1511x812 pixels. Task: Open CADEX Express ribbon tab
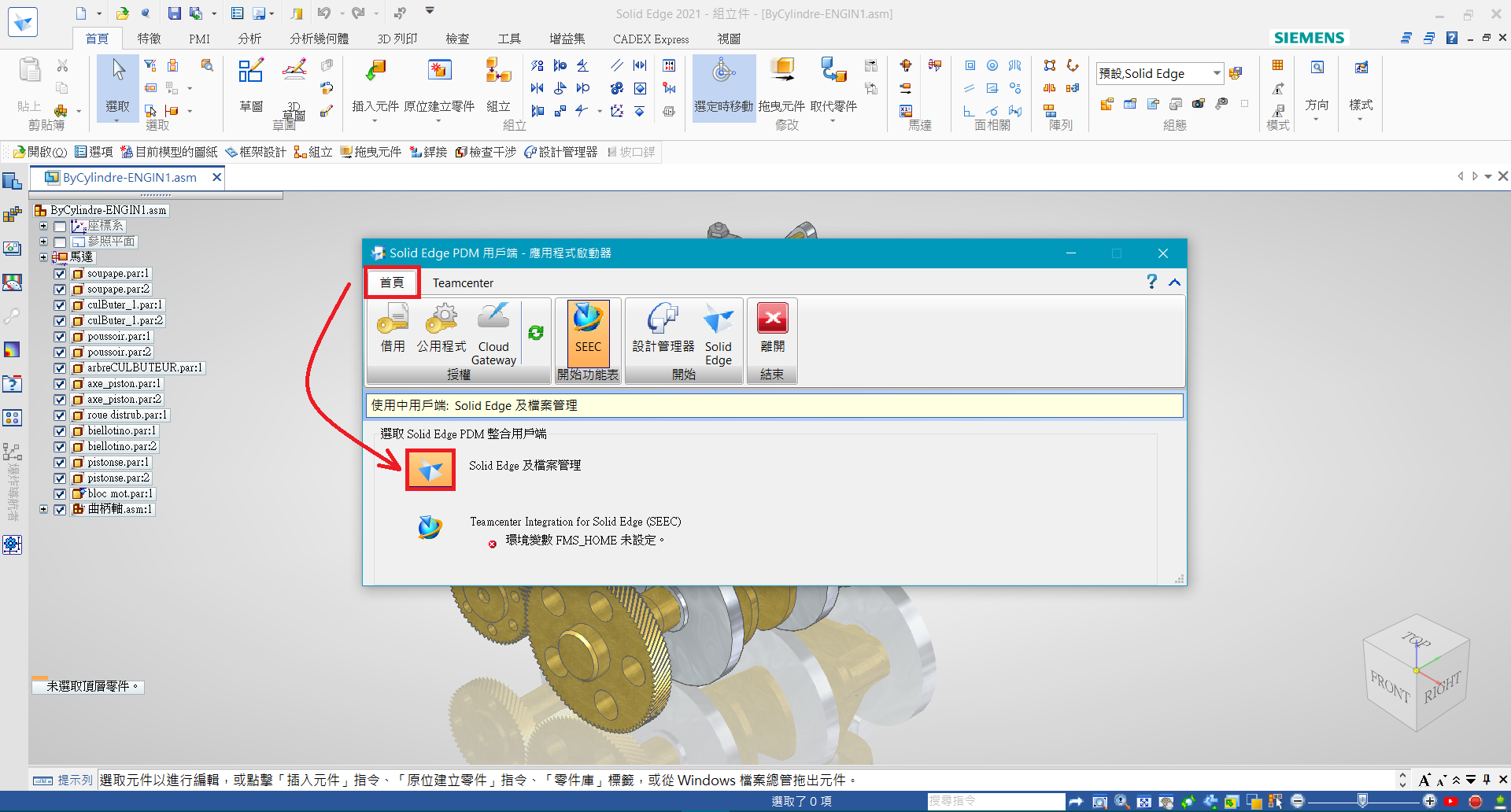651,39
